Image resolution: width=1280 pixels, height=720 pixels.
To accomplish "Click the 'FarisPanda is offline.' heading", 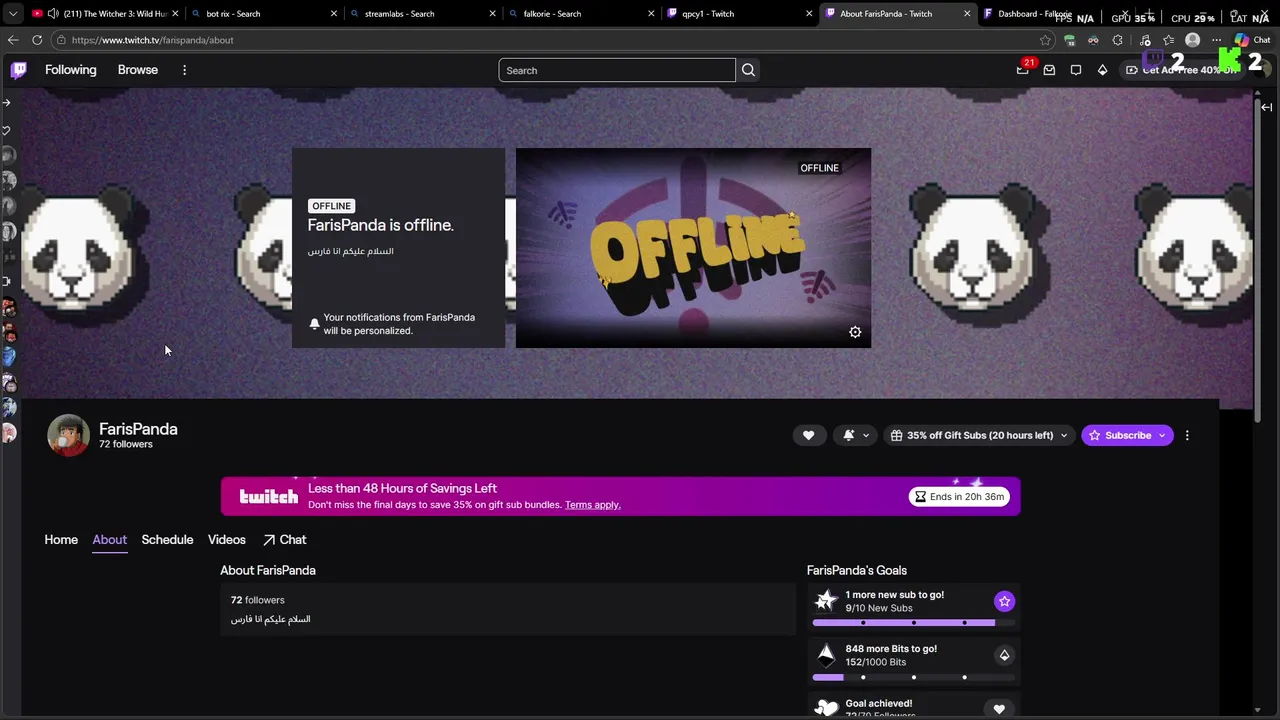I will pyautogui.click(x=380, y=225).
